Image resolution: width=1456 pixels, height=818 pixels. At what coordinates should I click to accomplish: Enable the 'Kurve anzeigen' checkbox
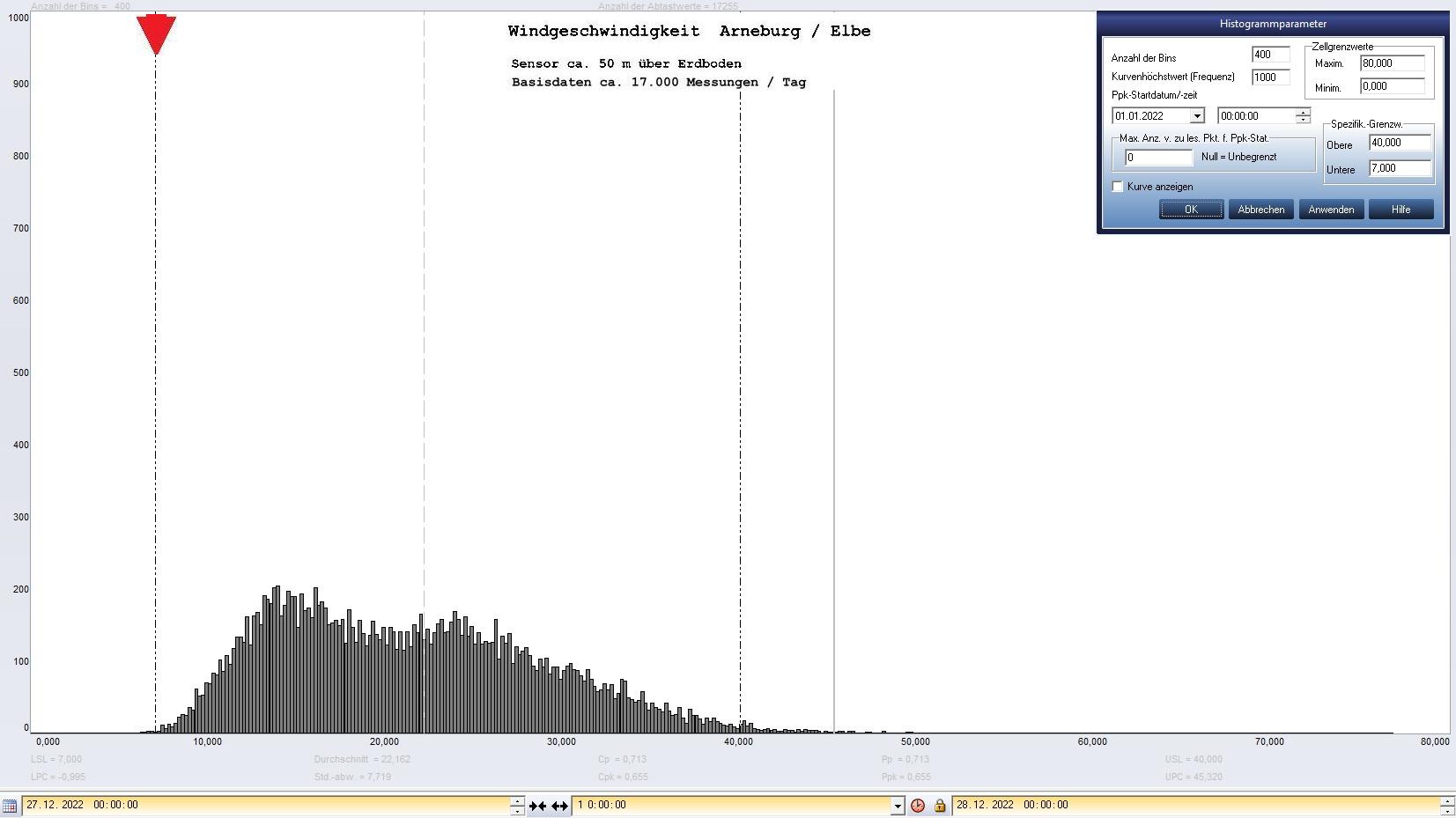tap(1118, 187)
